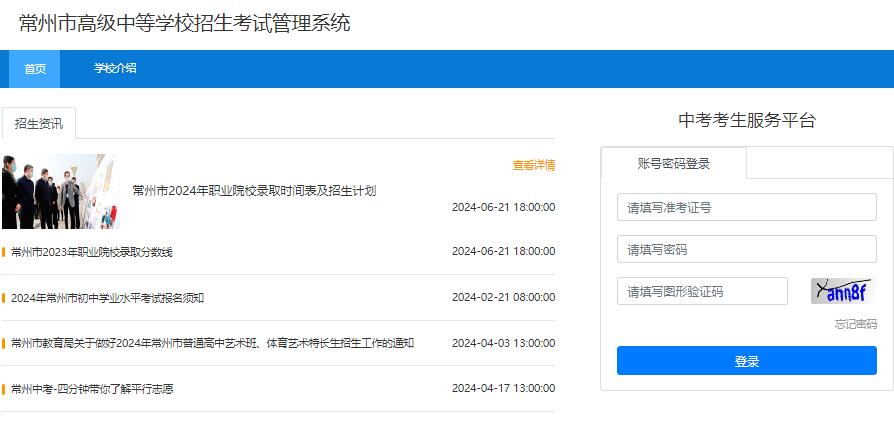The image size is (894, 431).
Task: Switch to the 账号密码登录 tab
Action: (x=673, y=163)
